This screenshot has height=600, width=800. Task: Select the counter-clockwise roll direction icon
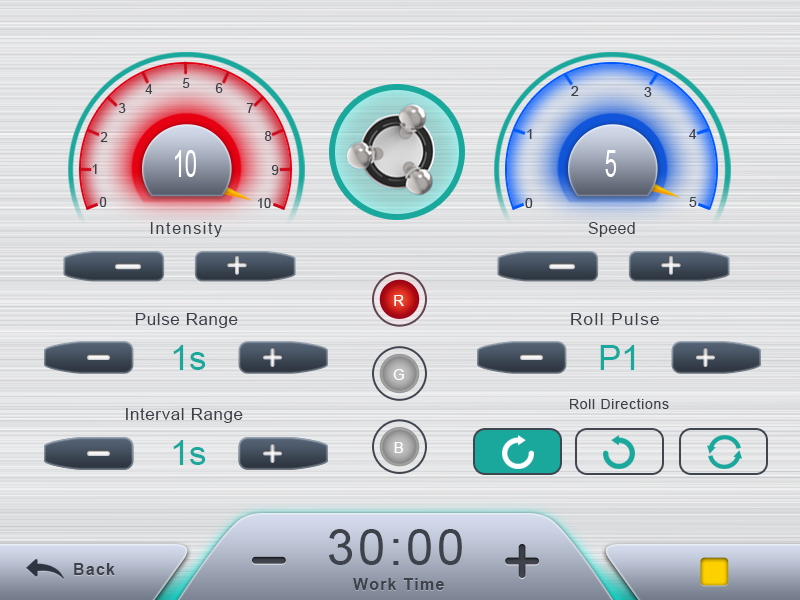coord(619,452)
